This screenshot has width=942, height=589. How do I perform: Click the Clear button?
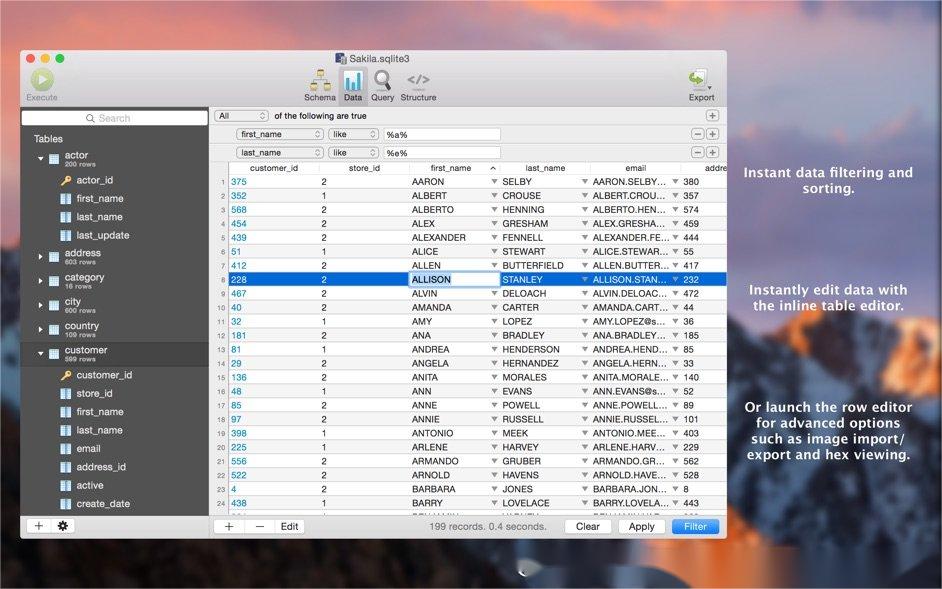[x=588, y=526]
